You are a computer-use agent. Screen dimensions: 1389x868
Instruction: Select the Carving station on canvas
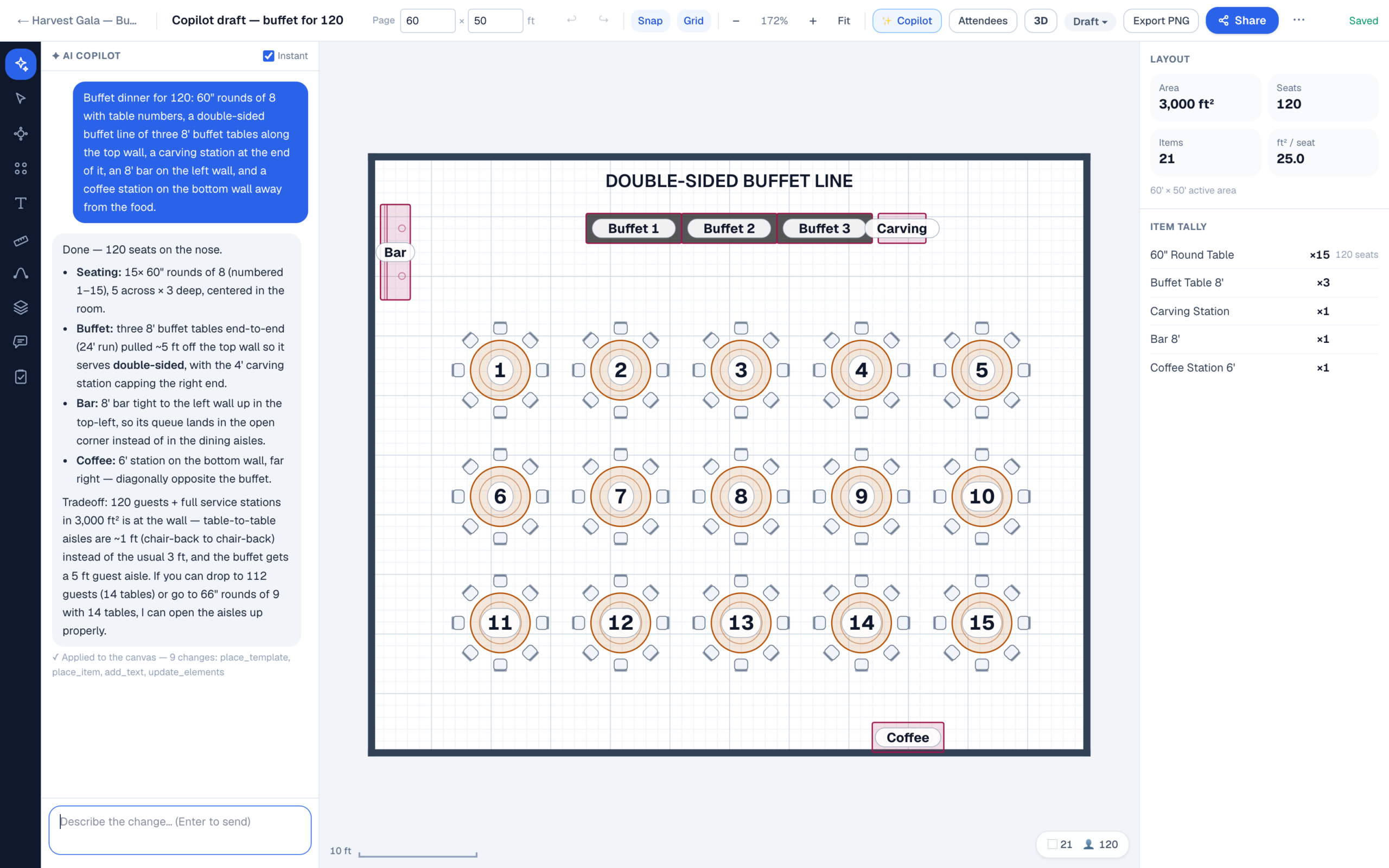tap(902, 228)
